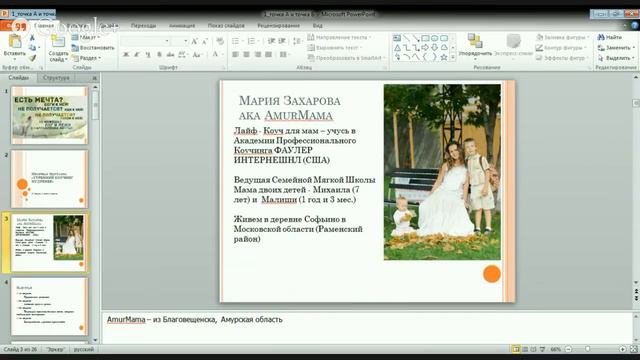
Task: Increase font size with the larger A icon
Action: click(195, 41)
